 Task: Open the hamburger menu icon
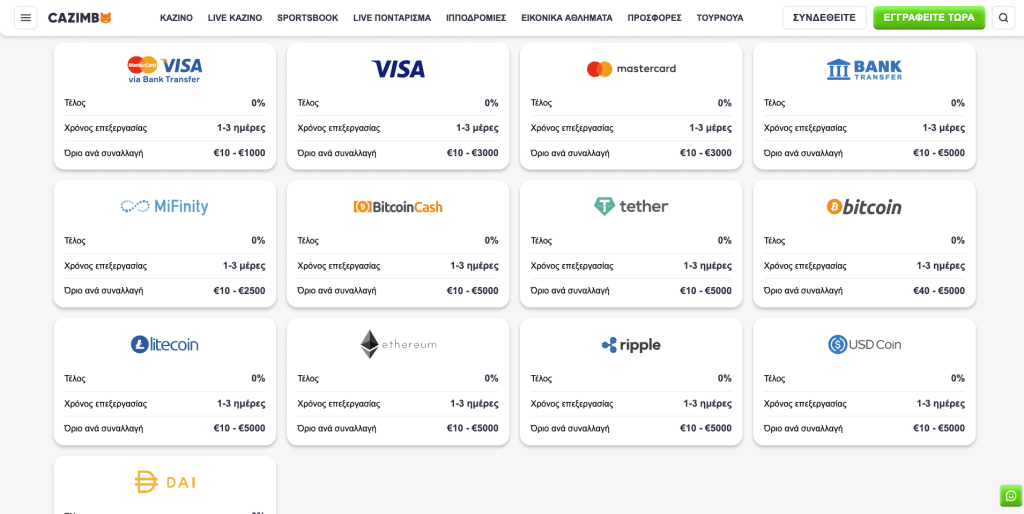click(26, 18)
